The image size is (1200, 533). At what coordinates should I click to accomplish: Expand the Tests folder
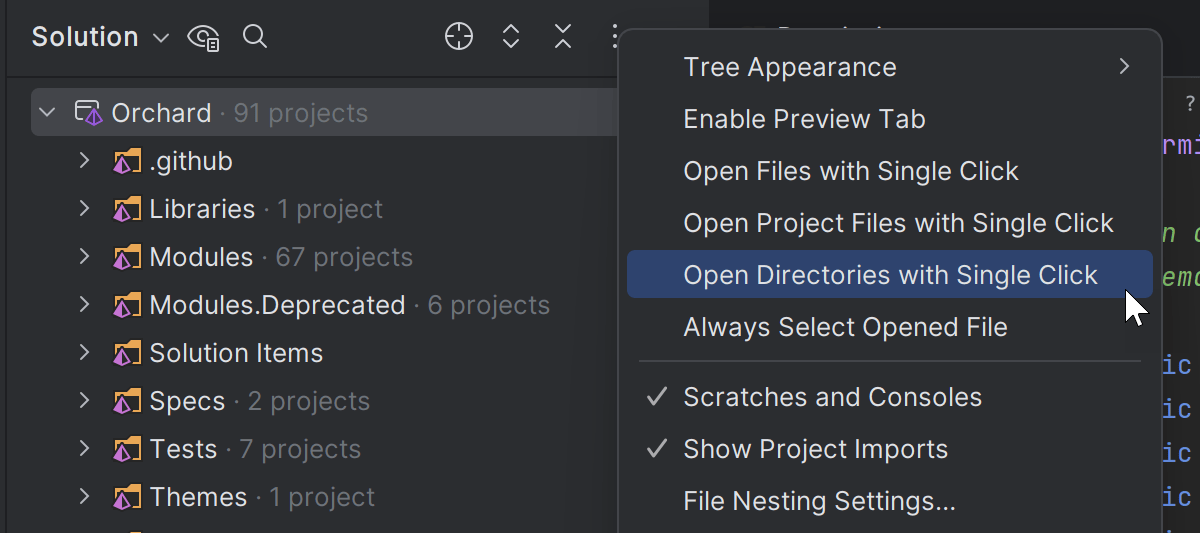pos(85,449)
